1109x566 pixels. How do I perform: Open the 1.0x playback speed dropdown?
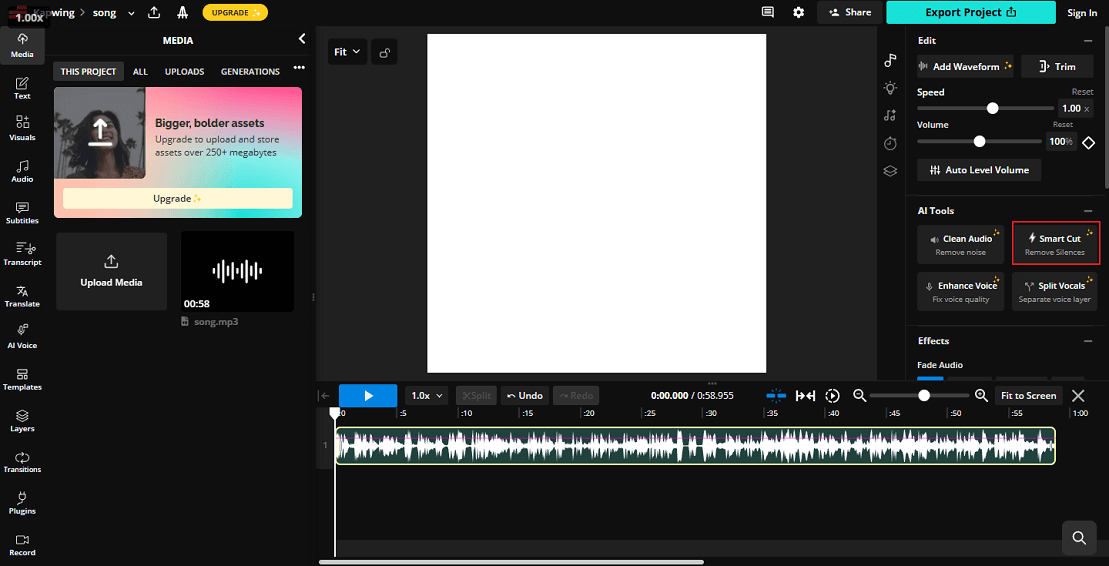tap(426, 395)
